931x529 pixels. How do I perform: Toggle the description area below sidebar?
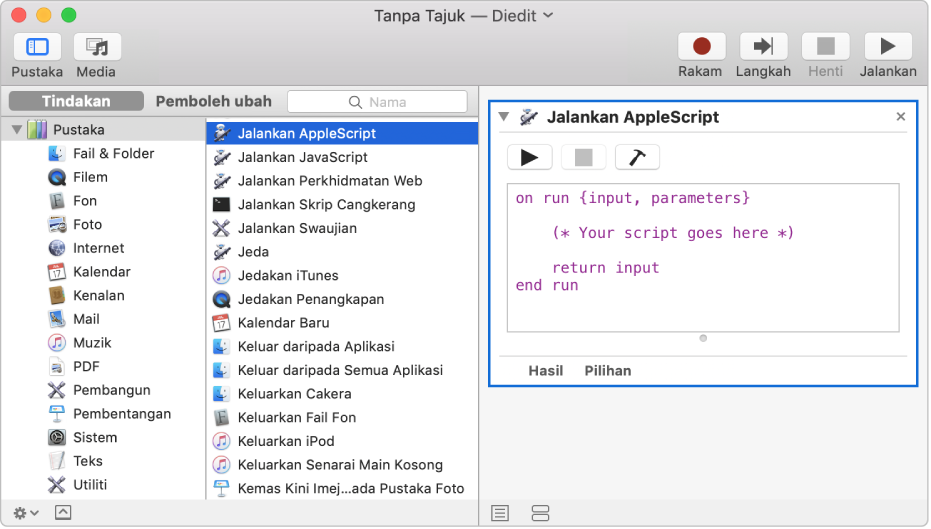coord(62,512)
